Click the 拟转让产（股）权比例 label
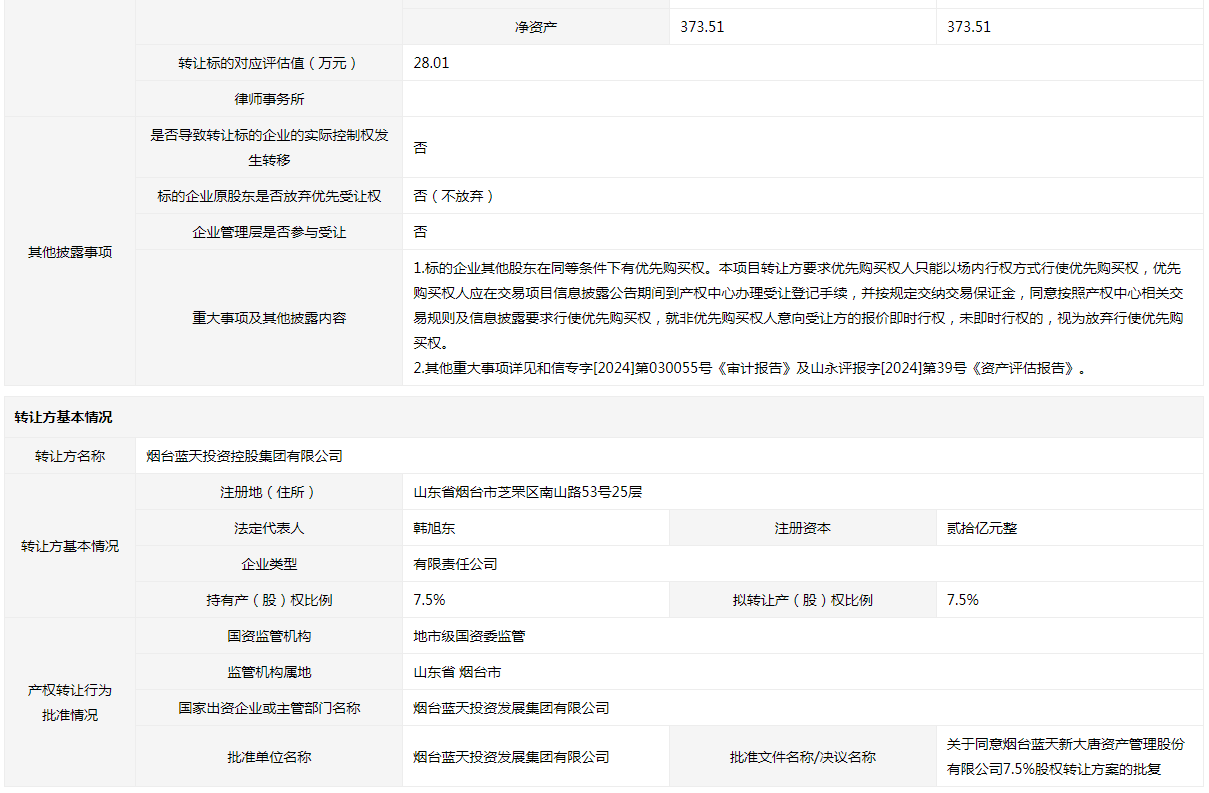The width and height of the screenshot is (1209, 793). [x=802, y=600]
